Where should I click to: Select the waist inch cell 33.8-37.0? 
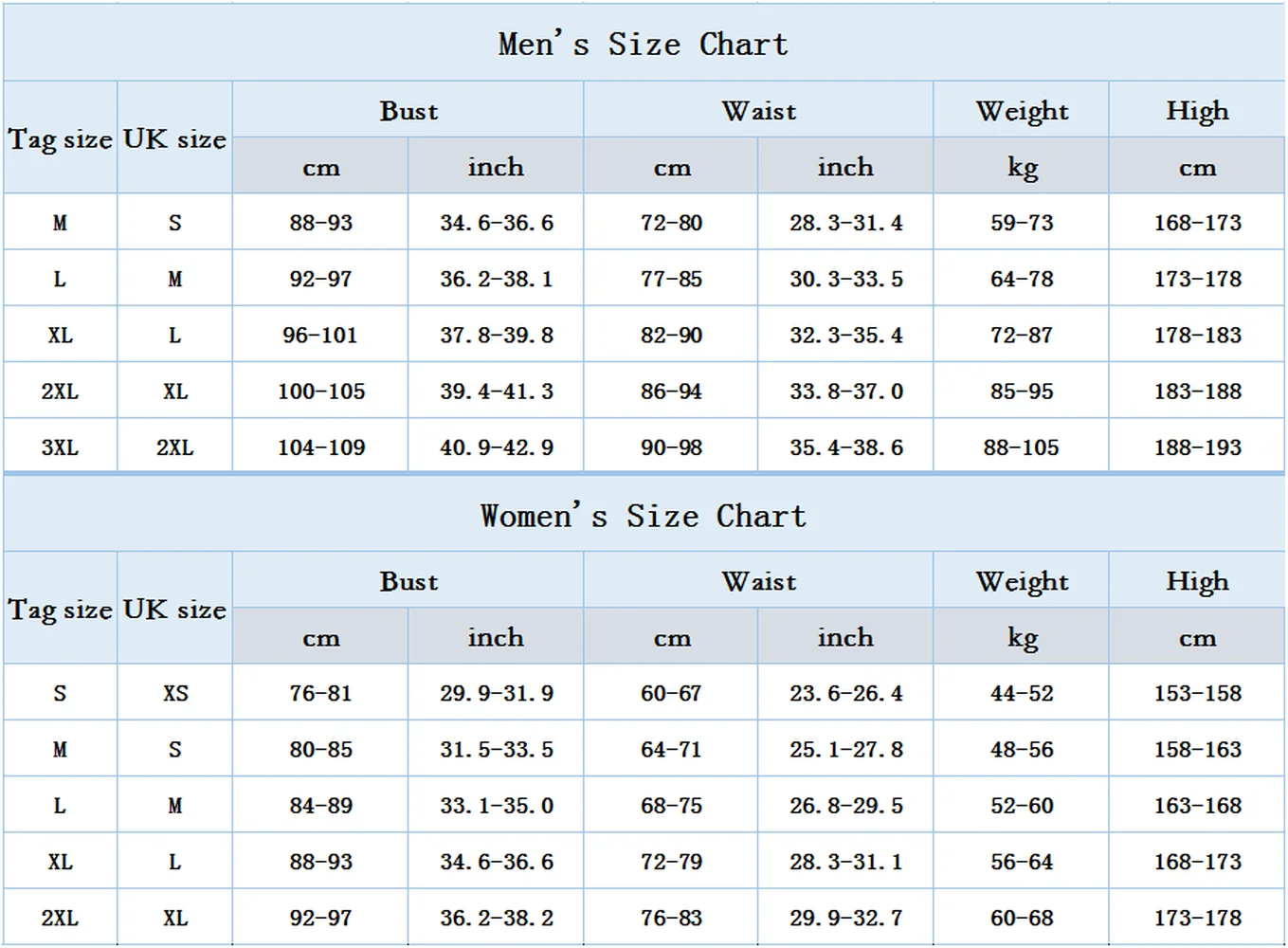click(x=845, y=392)
